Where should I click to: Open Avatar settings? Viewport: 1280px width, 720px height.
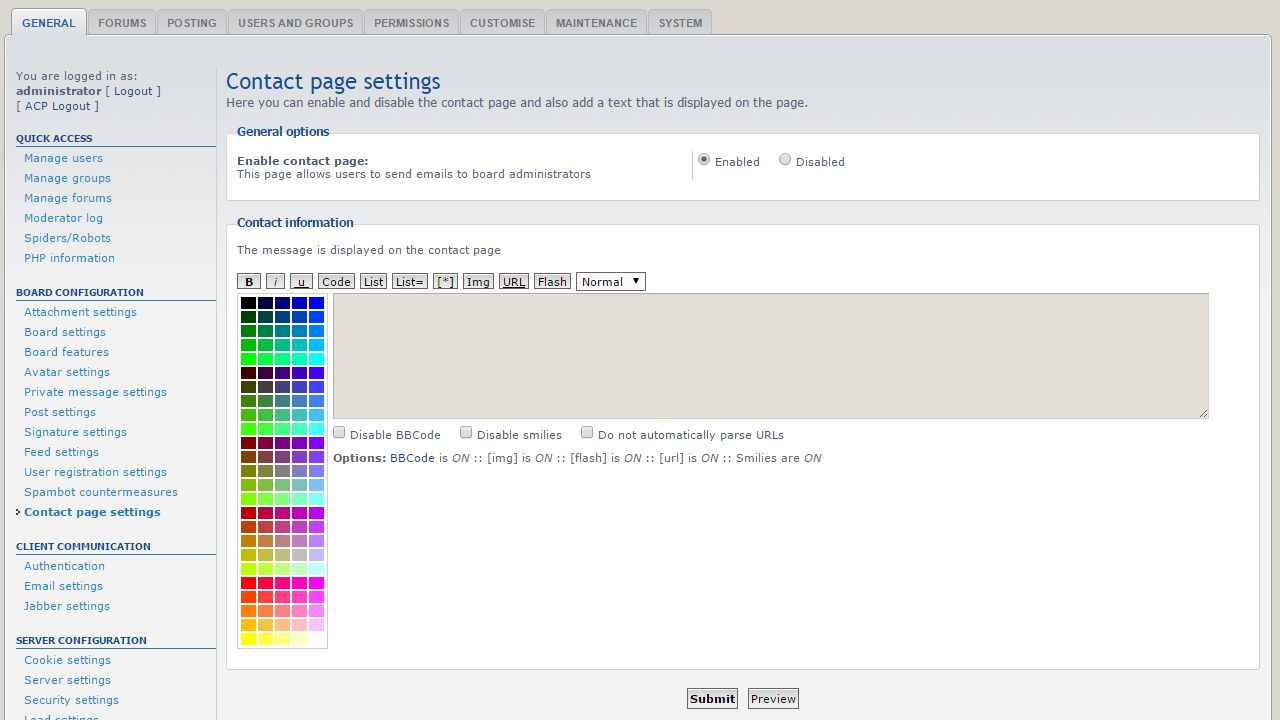(67, 372)
